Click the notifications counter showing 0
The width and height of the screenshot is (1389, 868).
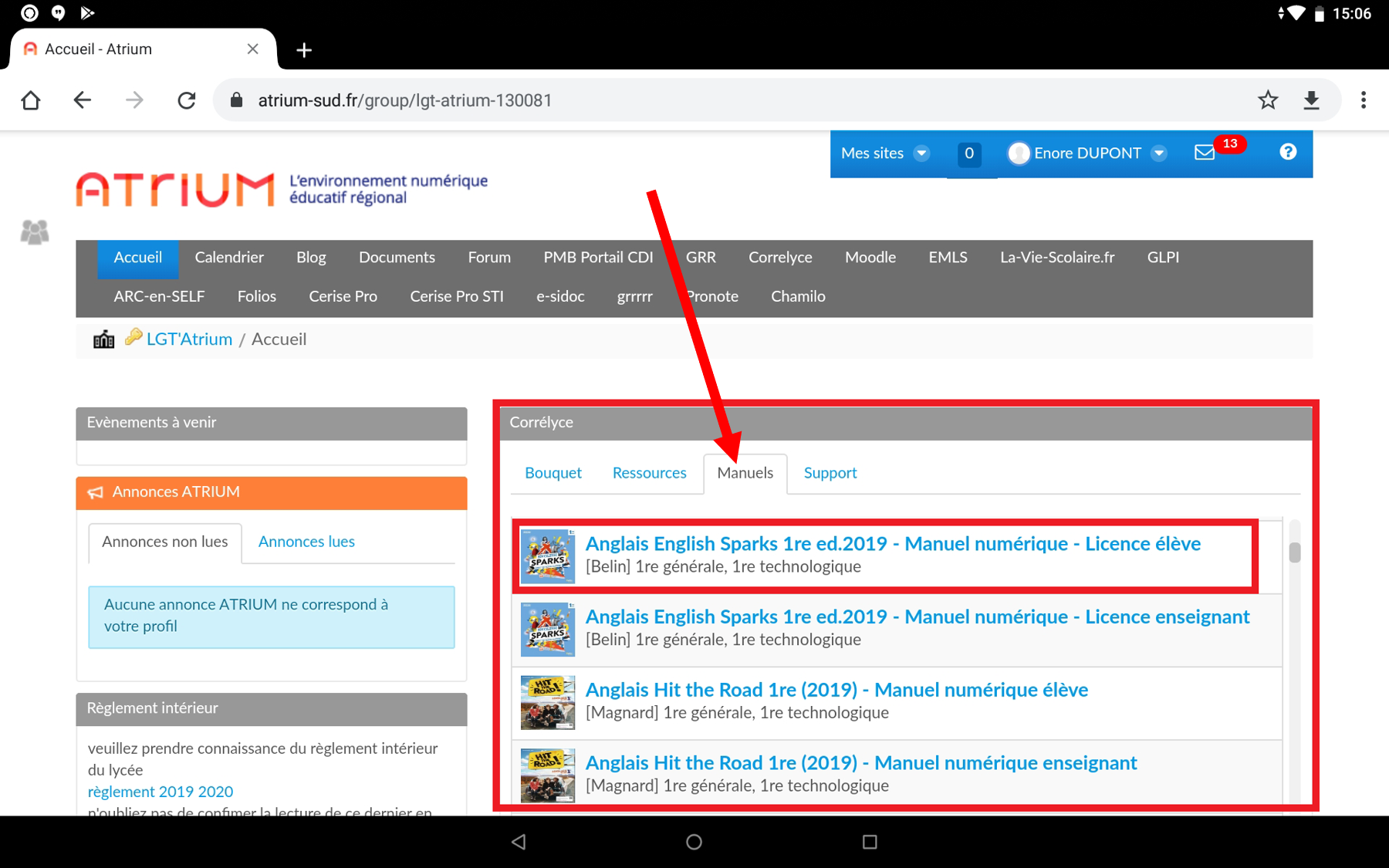969,154
